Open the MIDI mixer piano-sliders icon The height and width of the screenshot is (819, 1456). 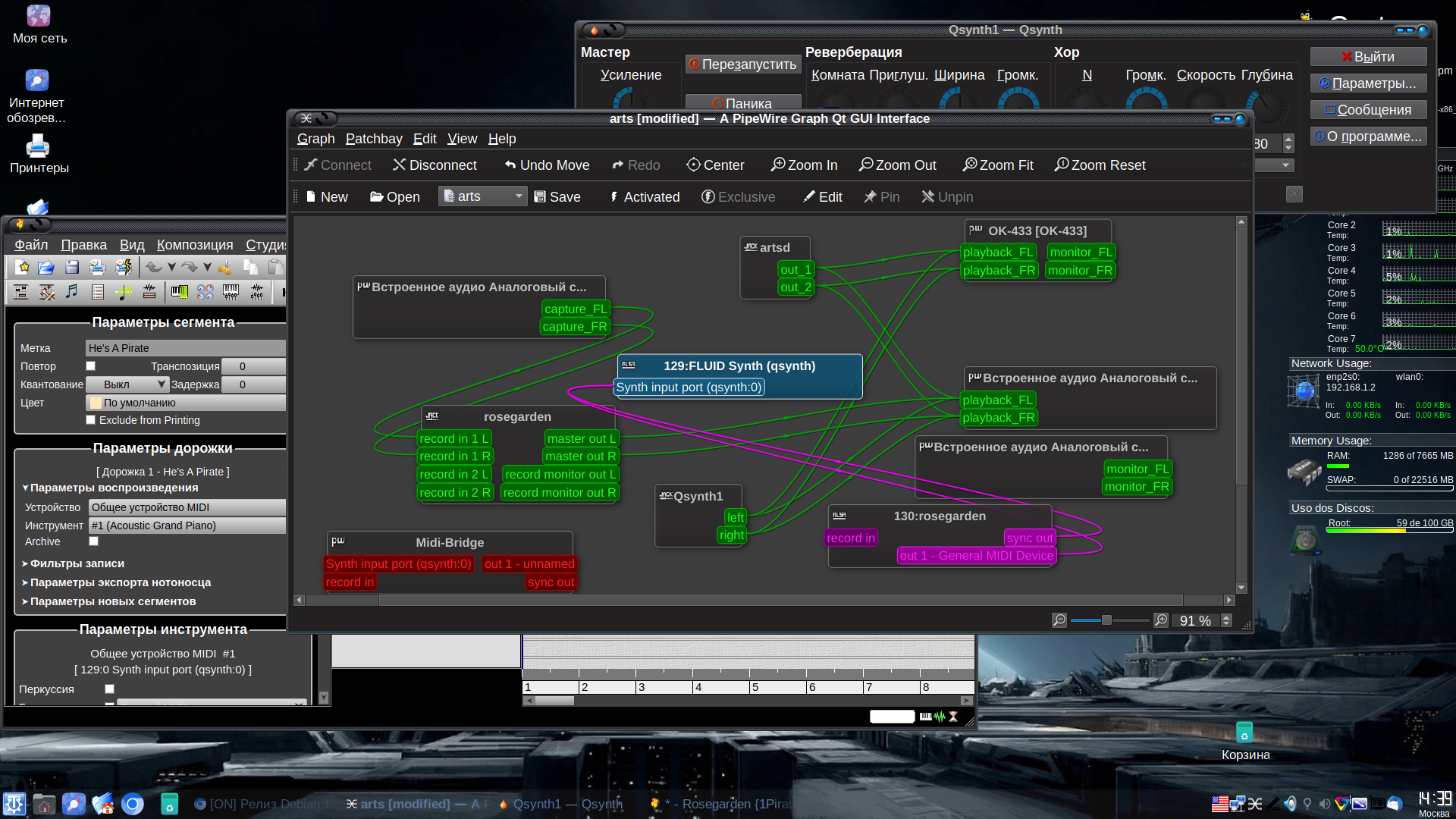[x=231, y=292]
